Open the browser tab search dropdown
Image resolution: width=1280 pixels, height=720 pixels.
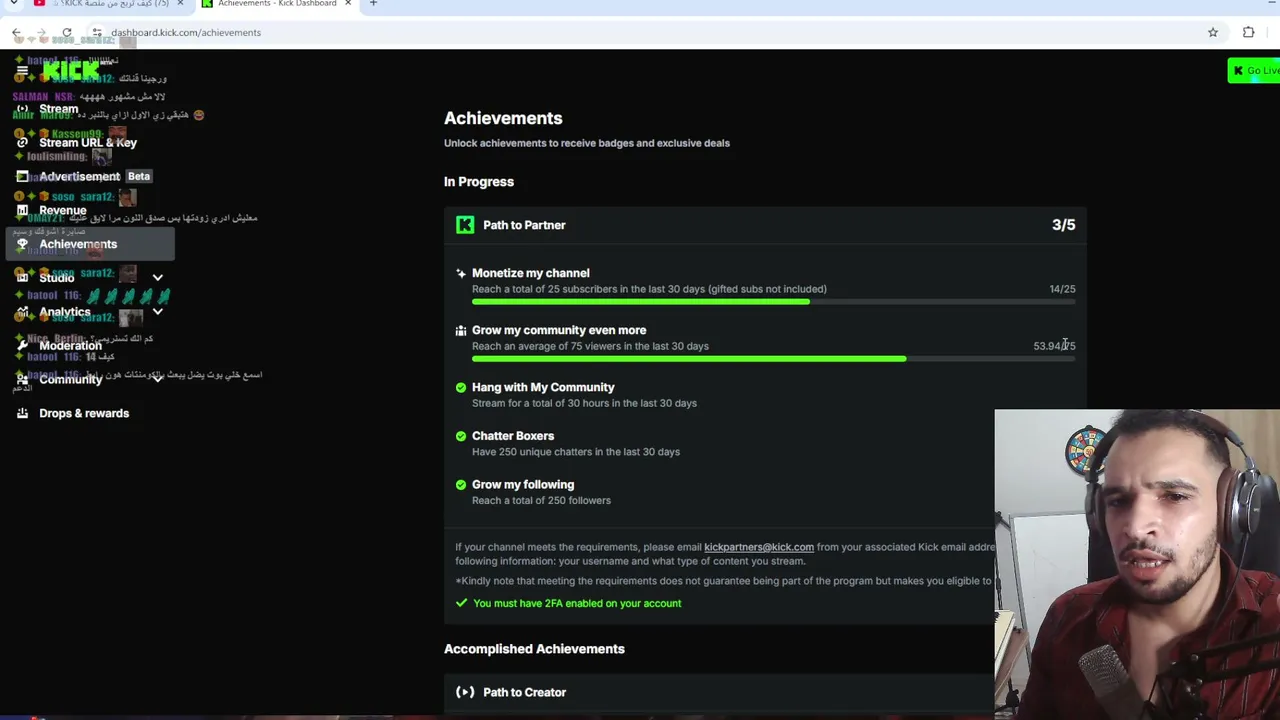14,4
